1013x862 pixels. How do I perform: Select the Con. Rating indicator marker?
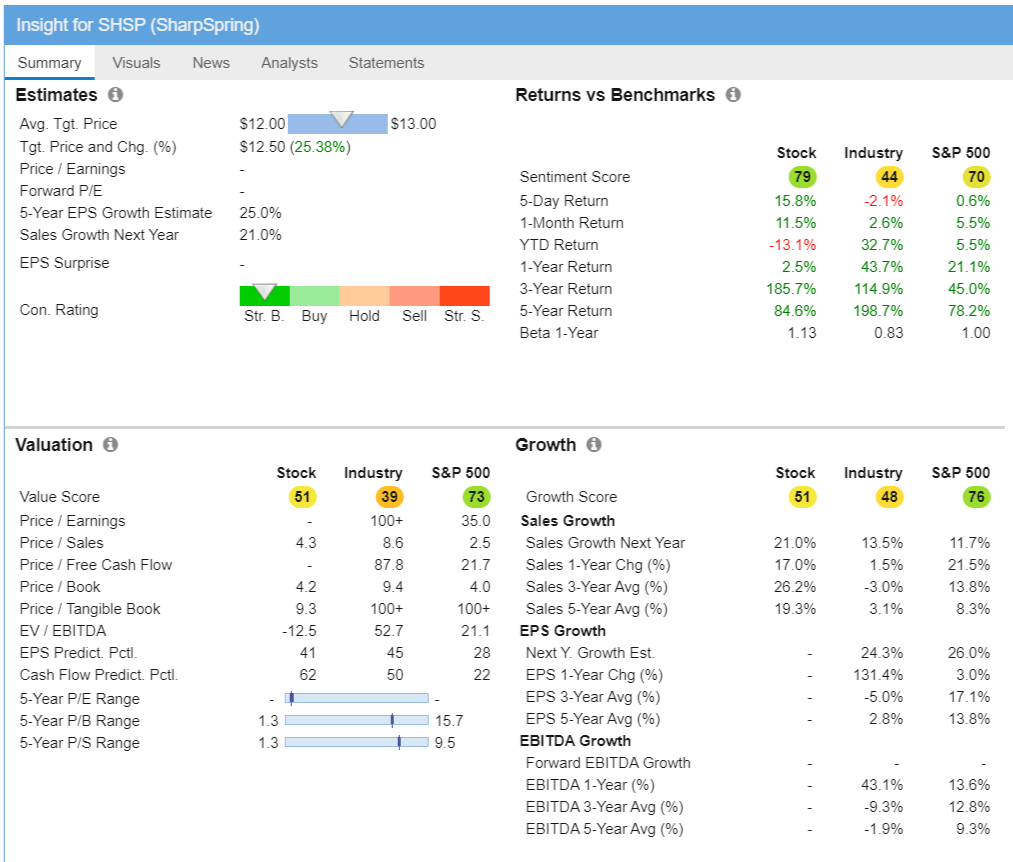coord(263,292)
